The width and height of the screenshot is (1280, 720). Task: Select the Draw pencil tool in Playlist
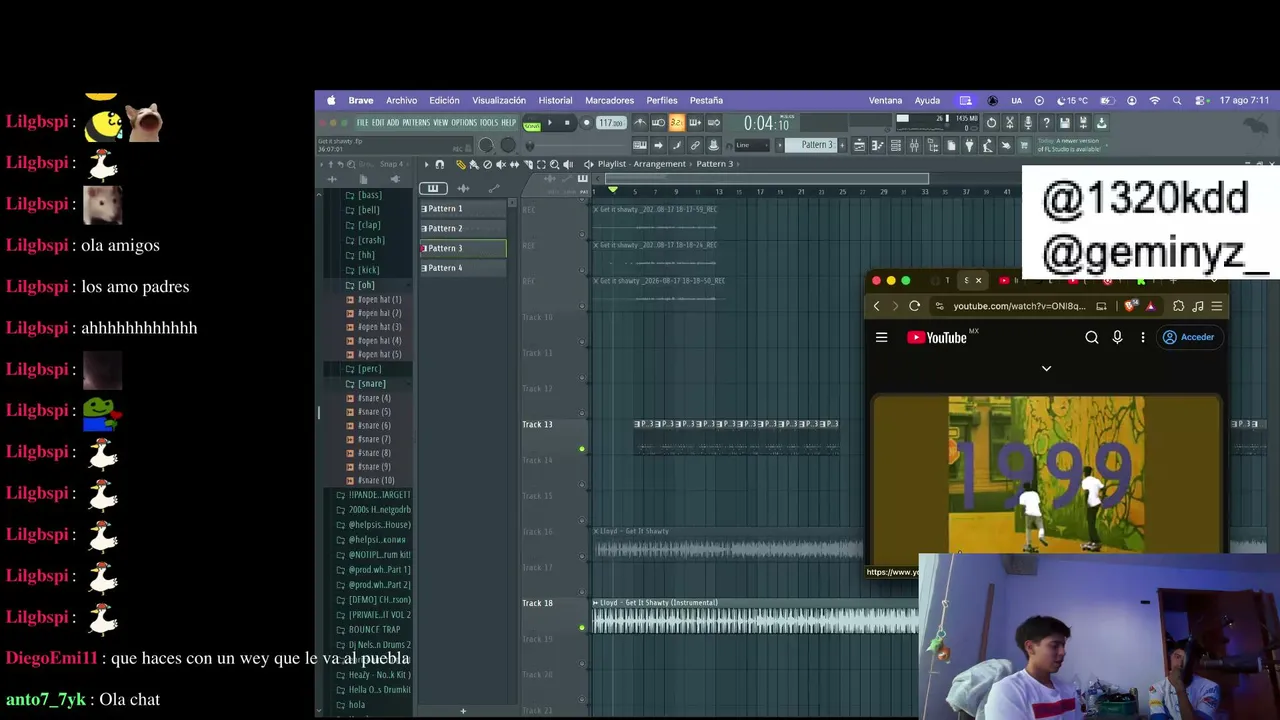point(460,164)
